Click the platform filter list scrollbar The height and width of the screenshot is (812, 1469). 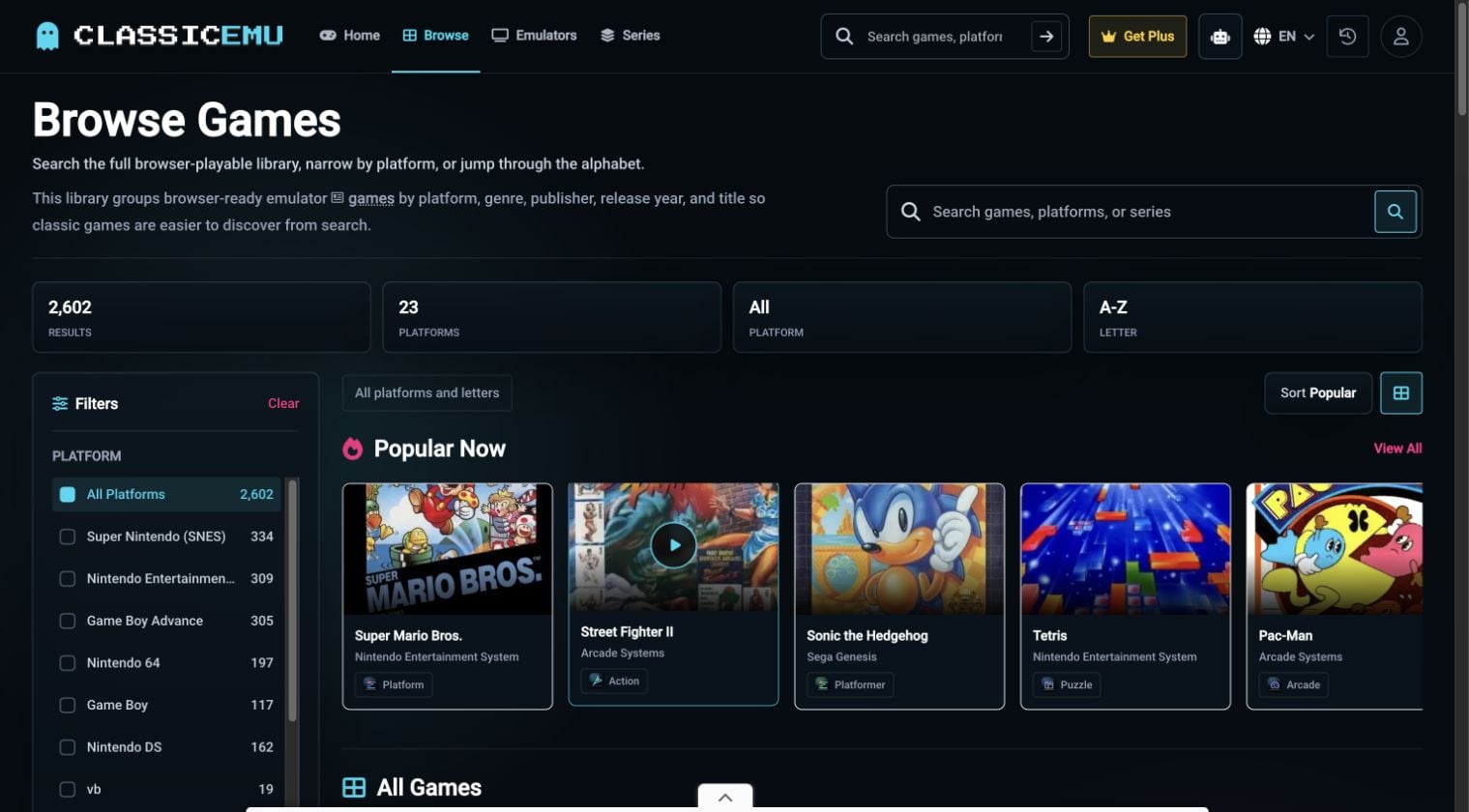click(x=292, y=599)
